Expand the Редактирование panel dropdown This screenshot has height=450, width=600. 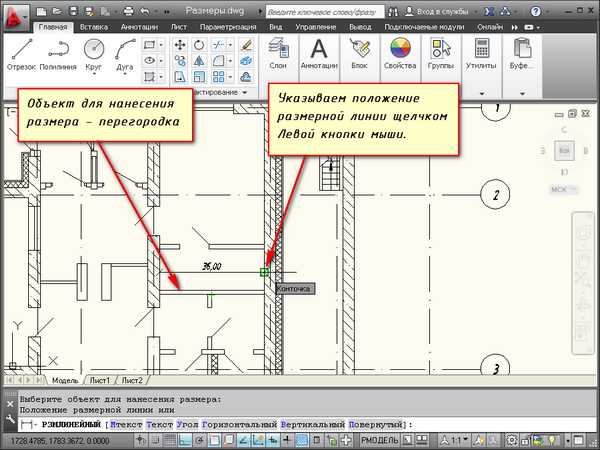pyautogui.click(x=246, y=92)
